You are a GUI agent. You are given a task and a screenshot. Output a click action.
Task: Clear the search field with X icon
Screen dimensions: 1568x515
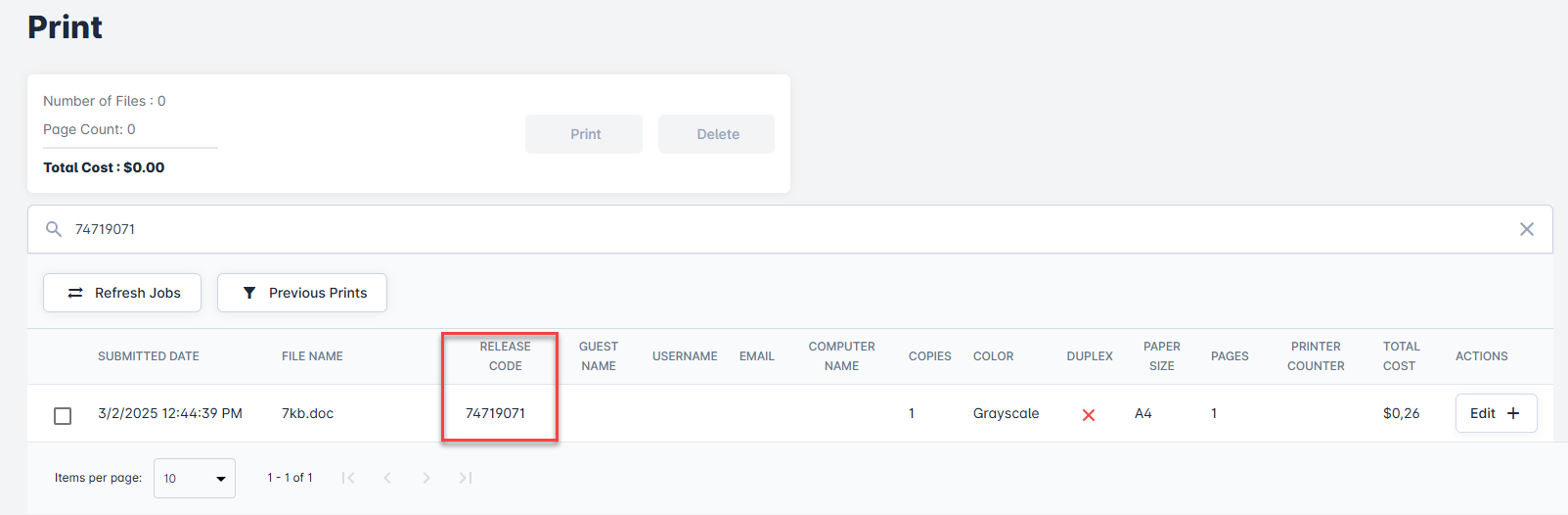(x=1526, y=229)
